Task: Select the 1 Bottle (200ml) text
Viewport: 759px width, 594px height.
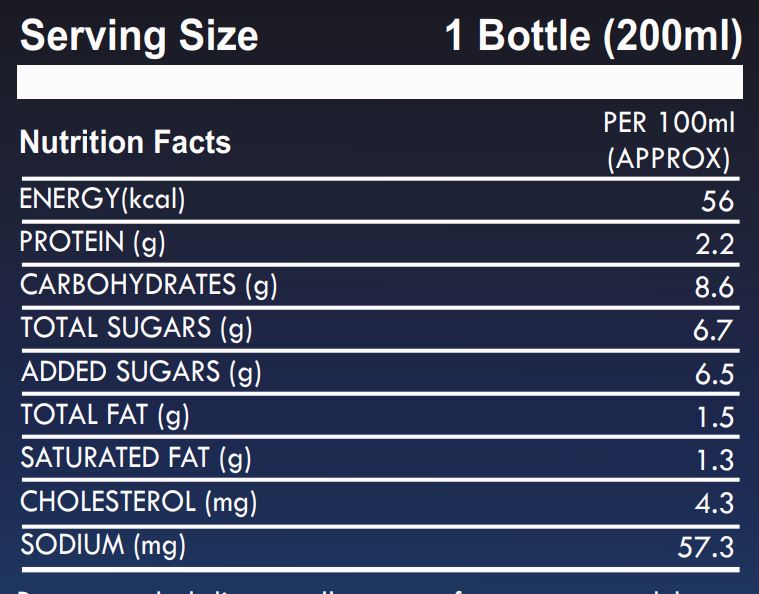Action: coord(593,36)
